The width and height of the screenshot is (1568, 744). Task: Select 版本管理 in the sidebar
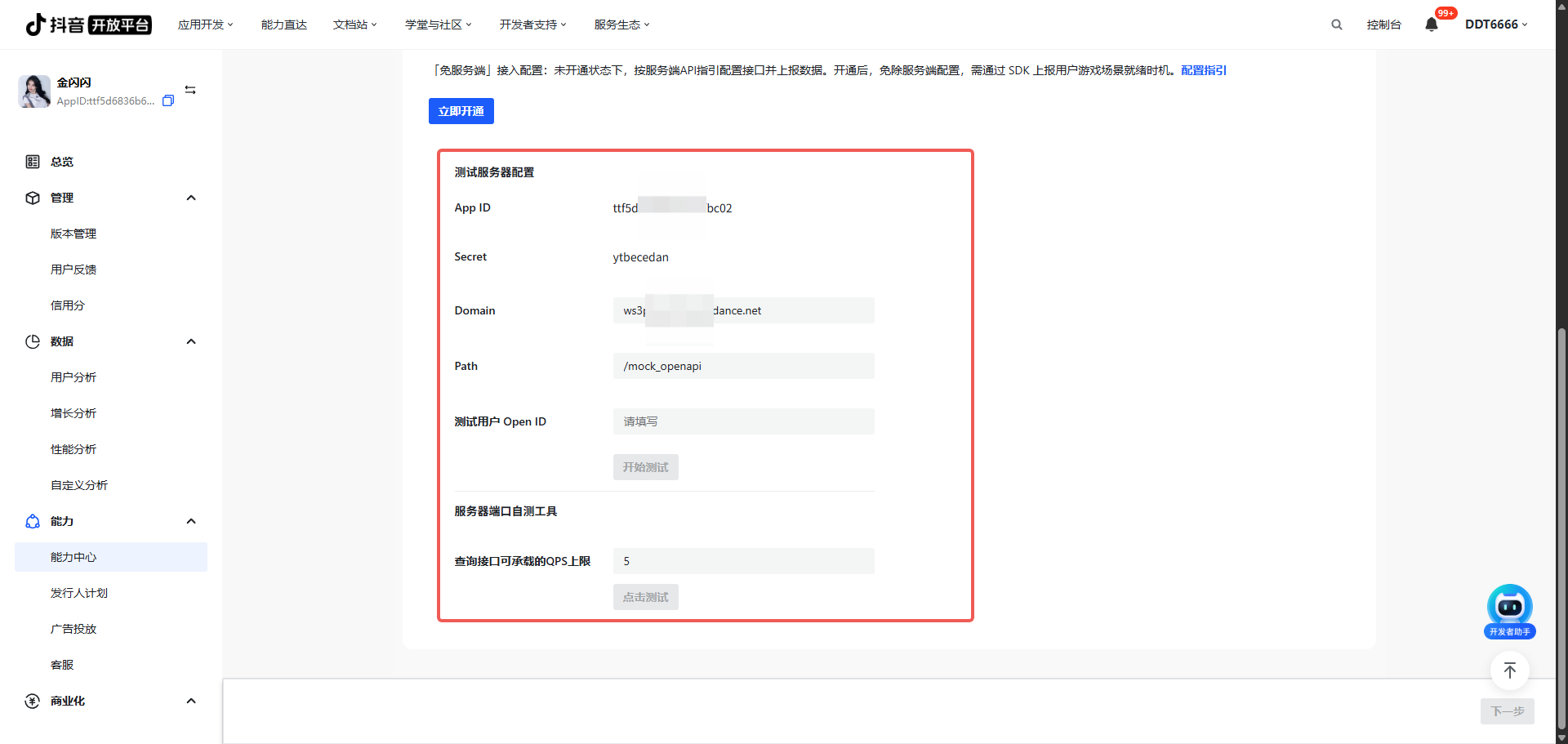73,234
